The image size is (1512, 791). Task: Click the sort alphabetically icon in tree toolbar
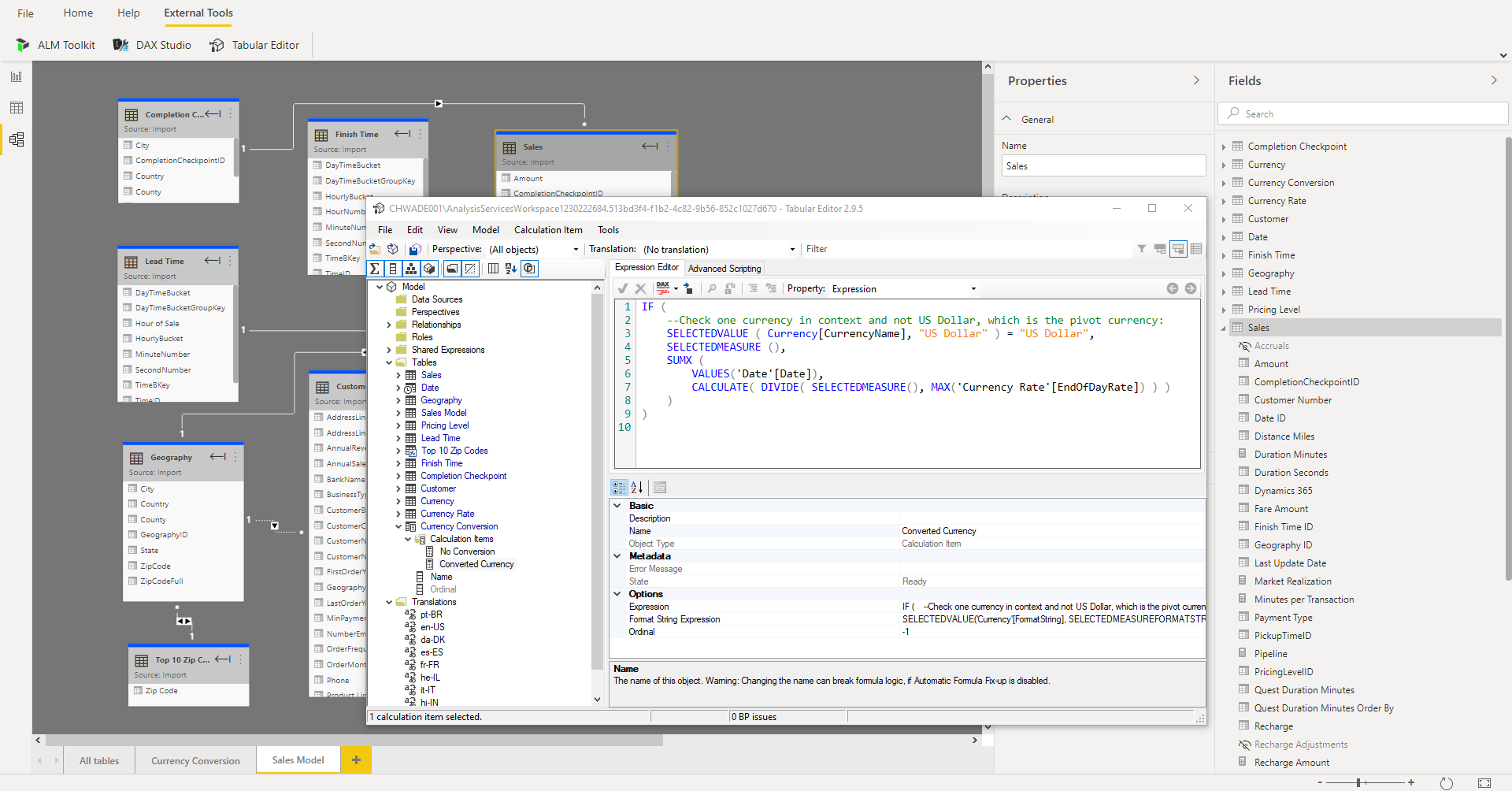(x=510, y=269)
